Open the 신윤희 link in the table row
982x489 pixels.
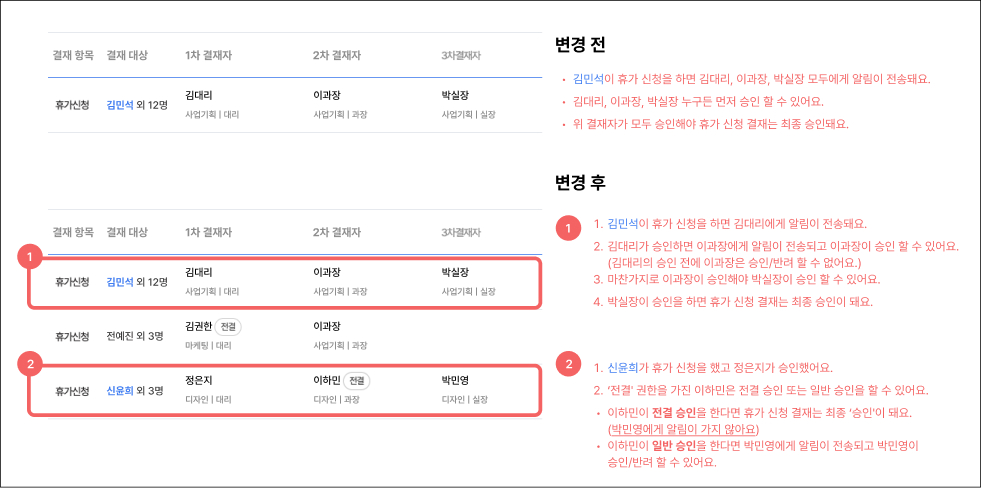point(120,391)
